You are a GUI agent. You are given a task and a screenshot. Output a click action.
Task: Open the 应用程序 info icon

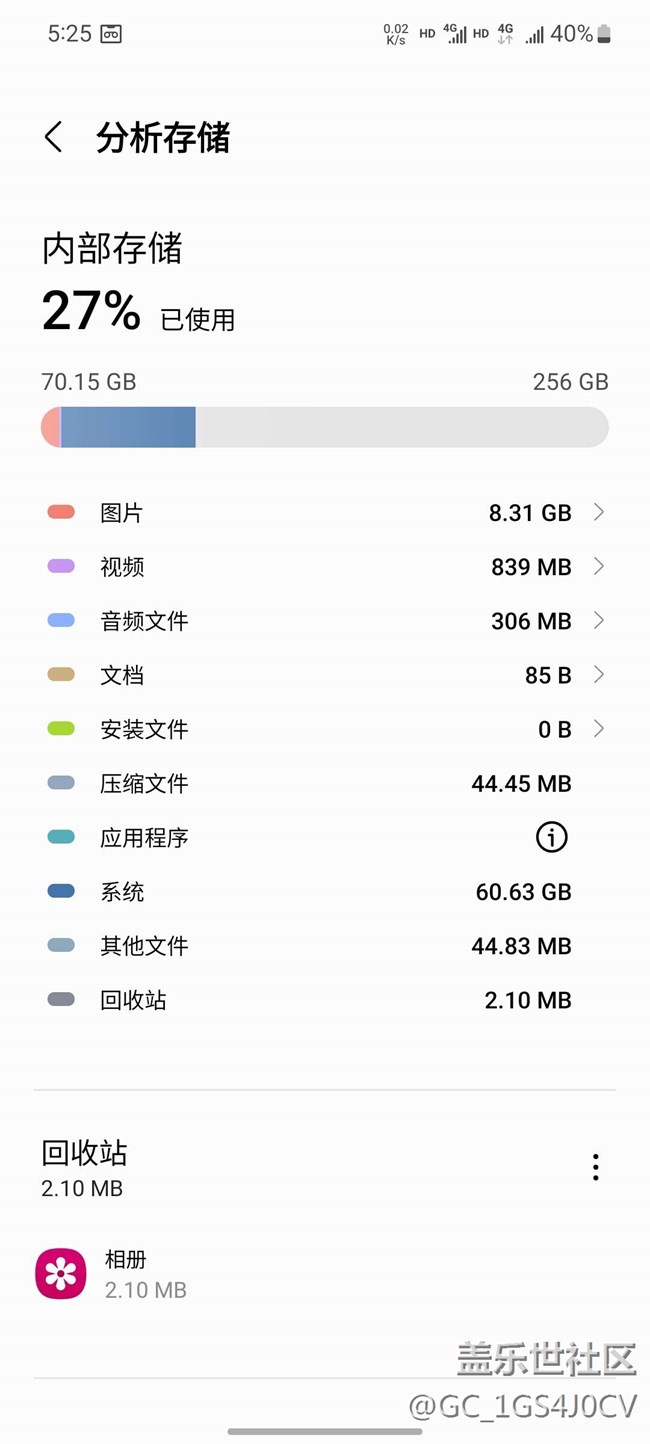[551, 838]
